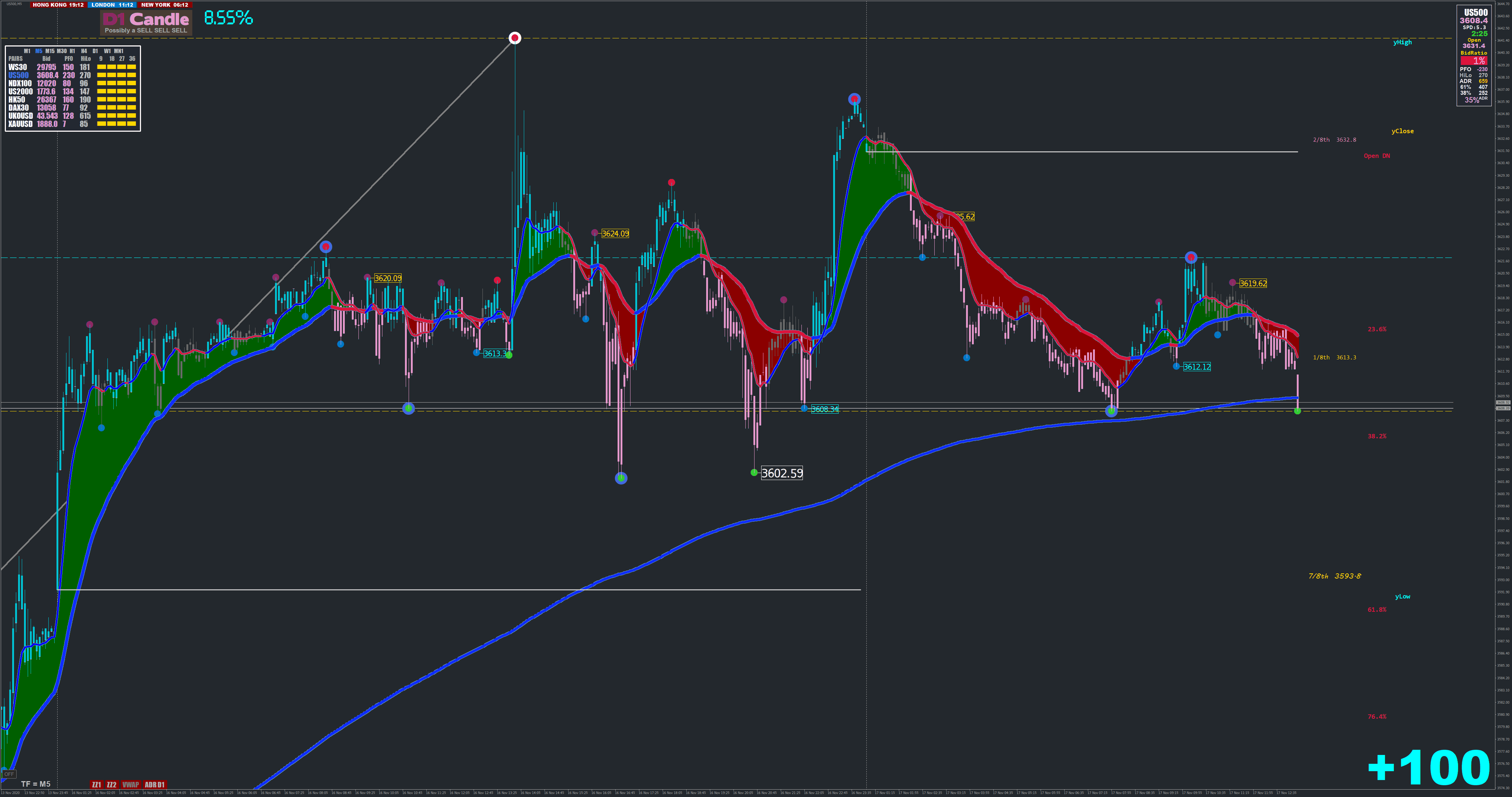This screenshot has height=797, width=1512.
Task: Click the white-ringed red peak marker at yHigh
Action: pyautogui.click(x=515, y=38)
